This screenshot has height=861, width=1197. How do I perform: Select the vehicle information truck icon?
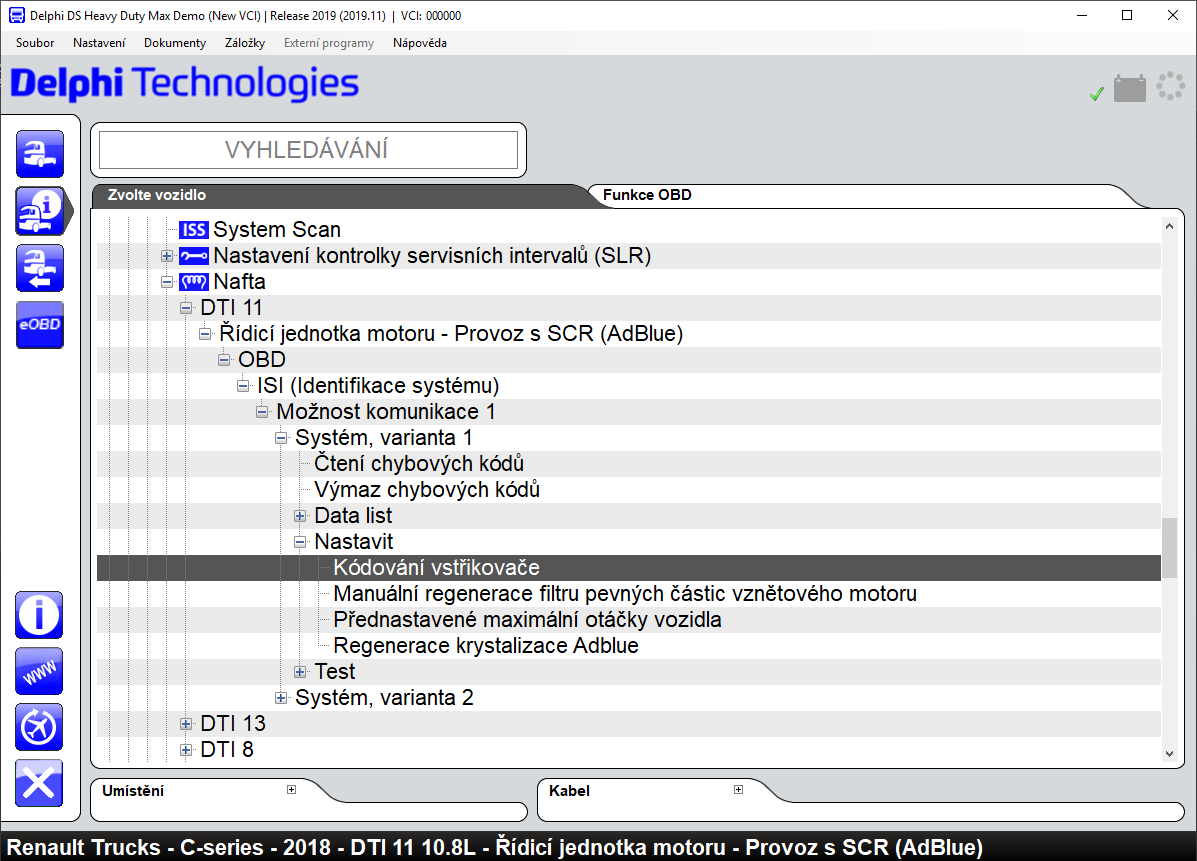point(40,211)
